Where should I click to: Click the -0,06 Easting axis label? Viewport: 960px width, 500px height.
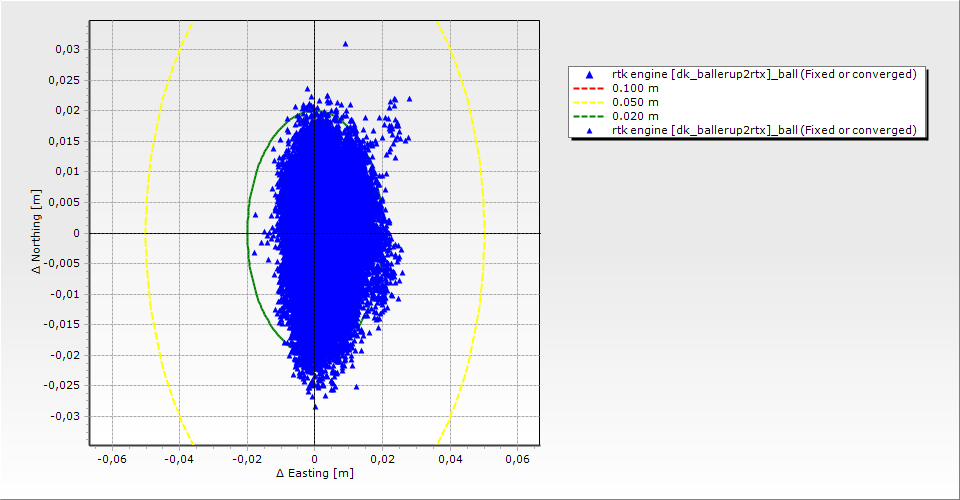[111, 459]
